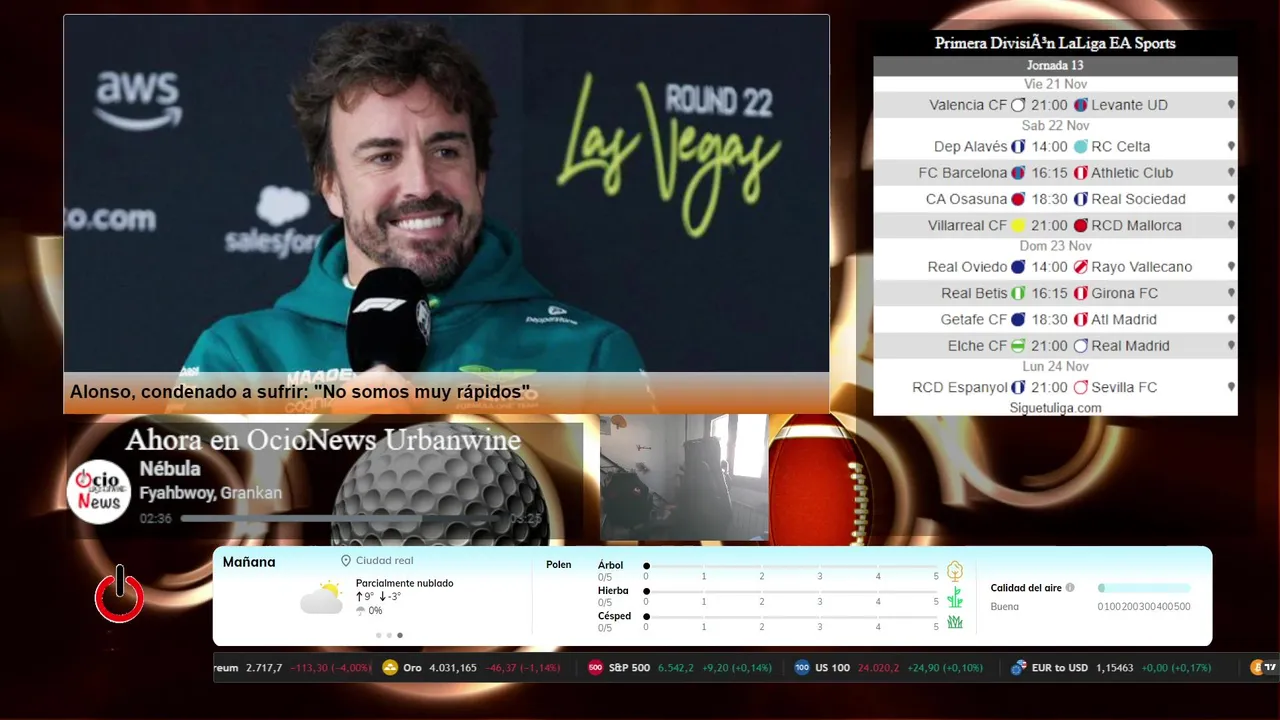Click the Sevilla FC crest
The height and width of the screenshot is (720, 1280).
point(1080,387)
